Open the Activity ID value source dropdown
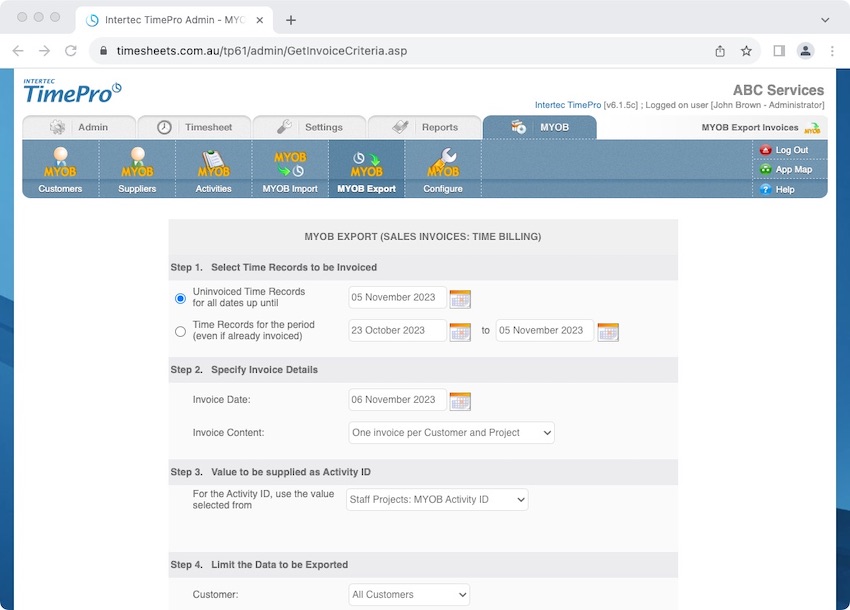This screenshot has height=610, width=850. coord(437,499)
